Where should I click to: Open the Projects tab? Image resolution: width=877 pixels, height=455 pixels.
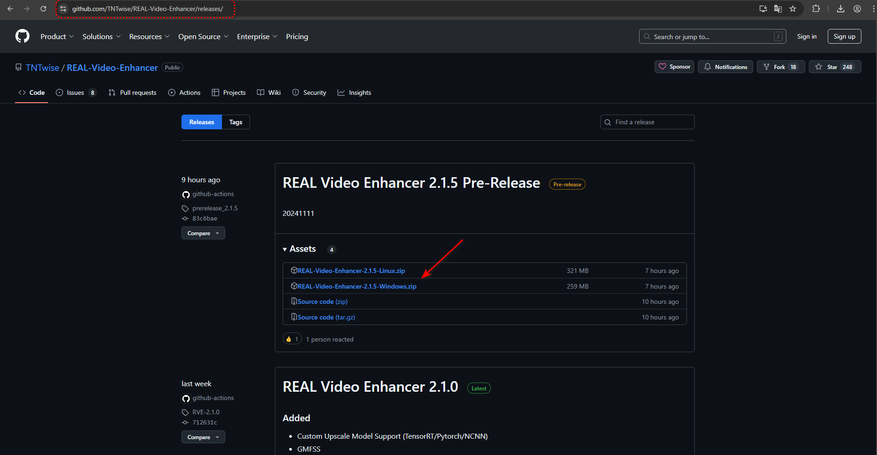pyautogui.click(x=229, y=93)
